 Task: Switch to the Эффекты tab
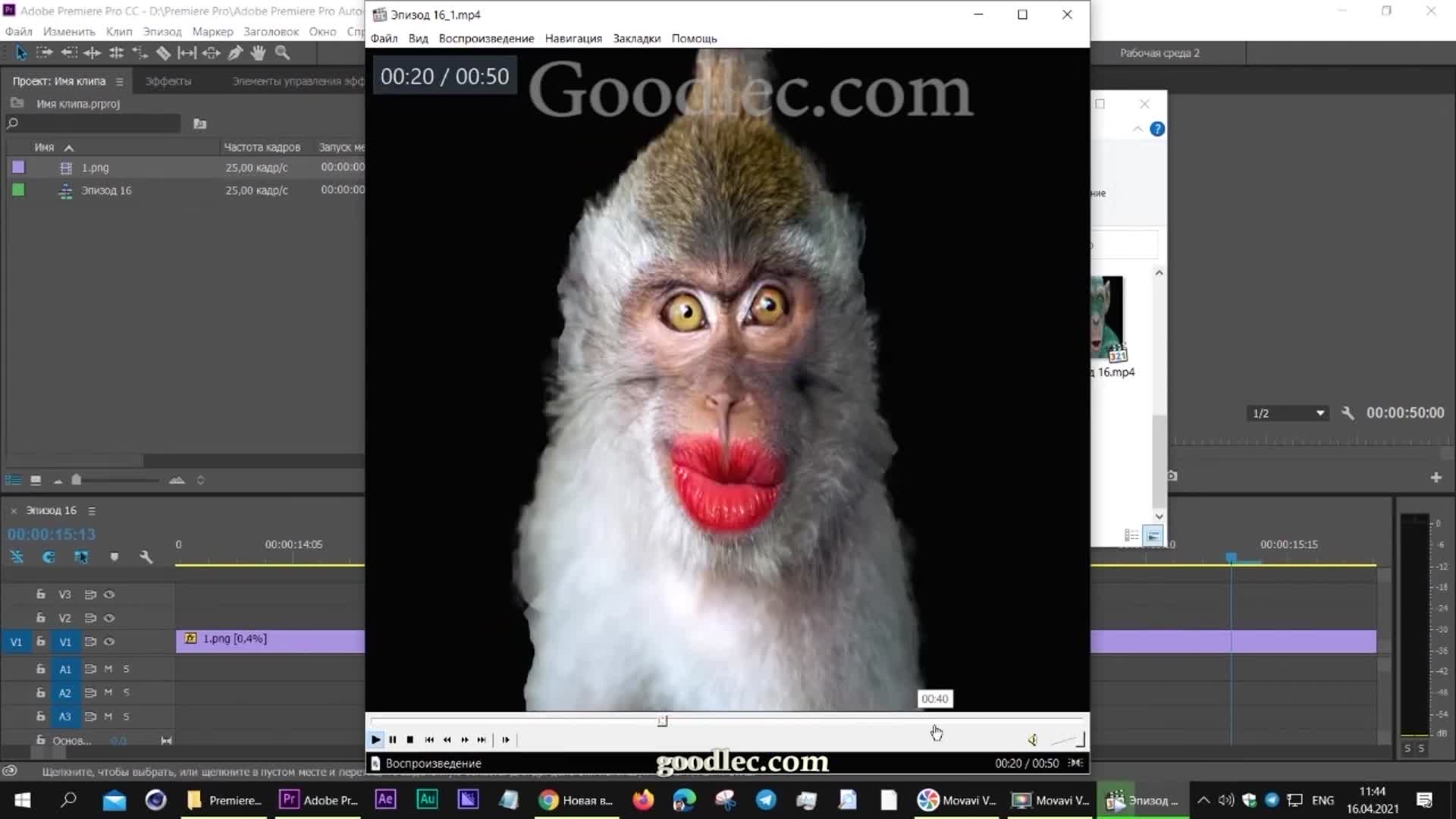point(168,81)
